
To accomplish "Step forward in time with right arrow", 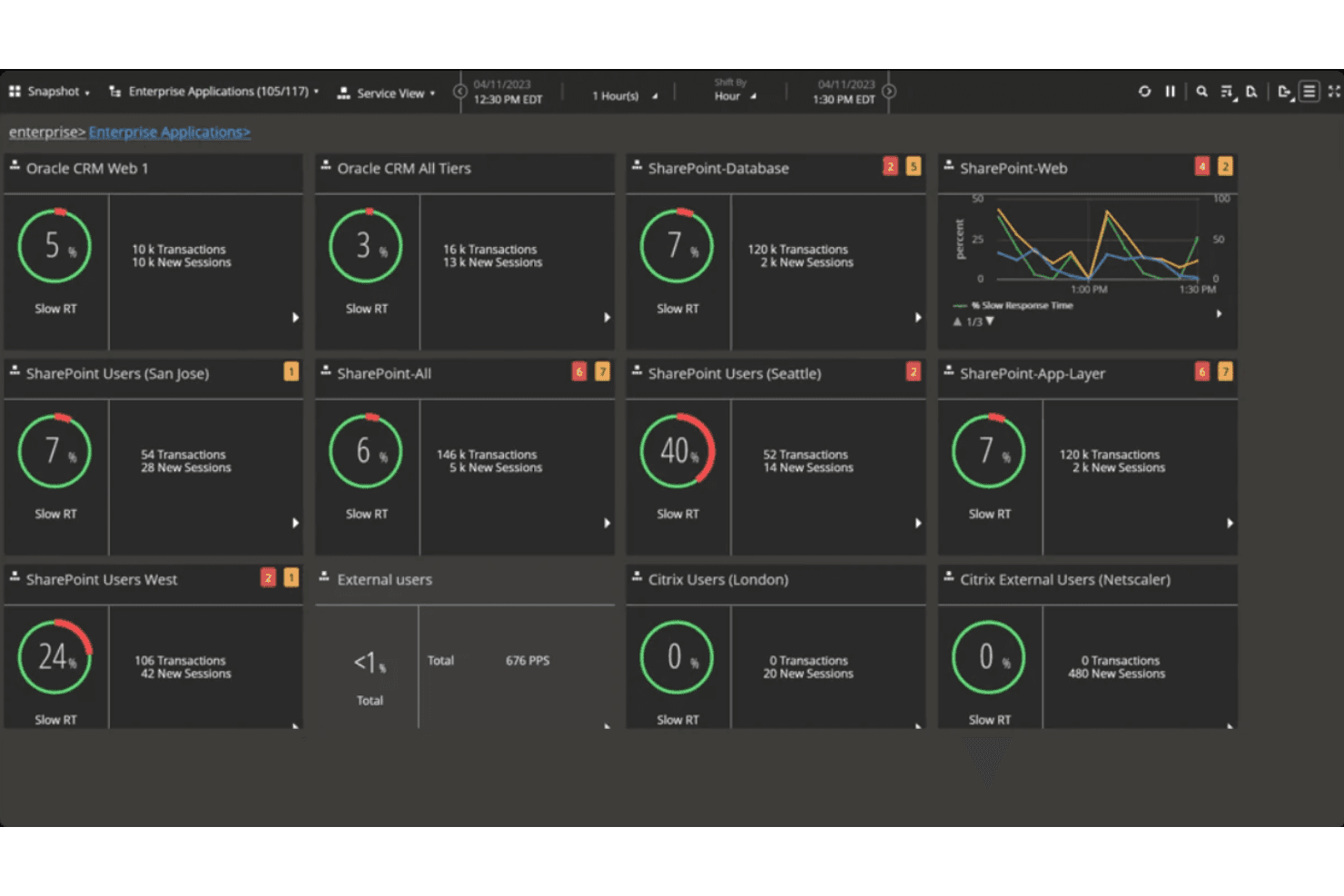I will [x=889, y=92].
